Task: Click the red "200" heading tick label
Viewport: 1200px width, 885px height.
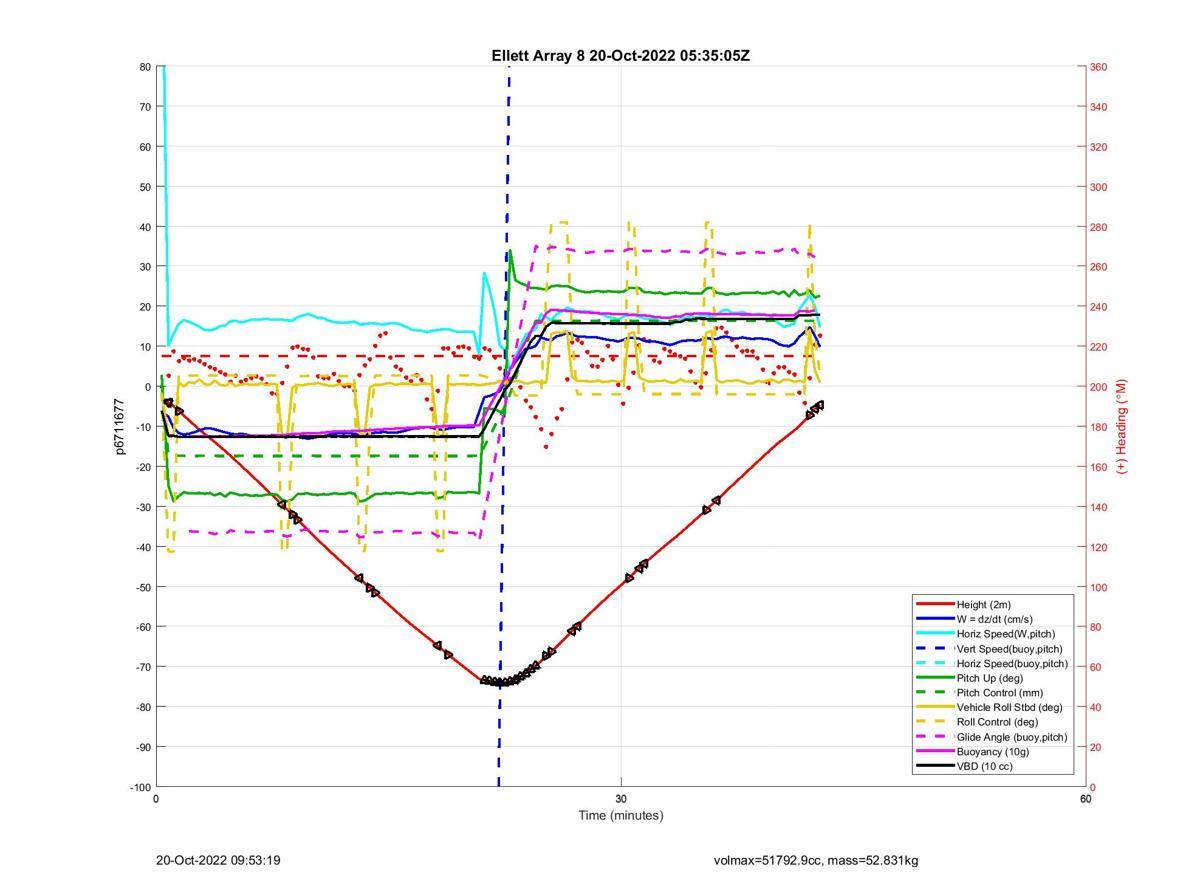Action: 1098,387
